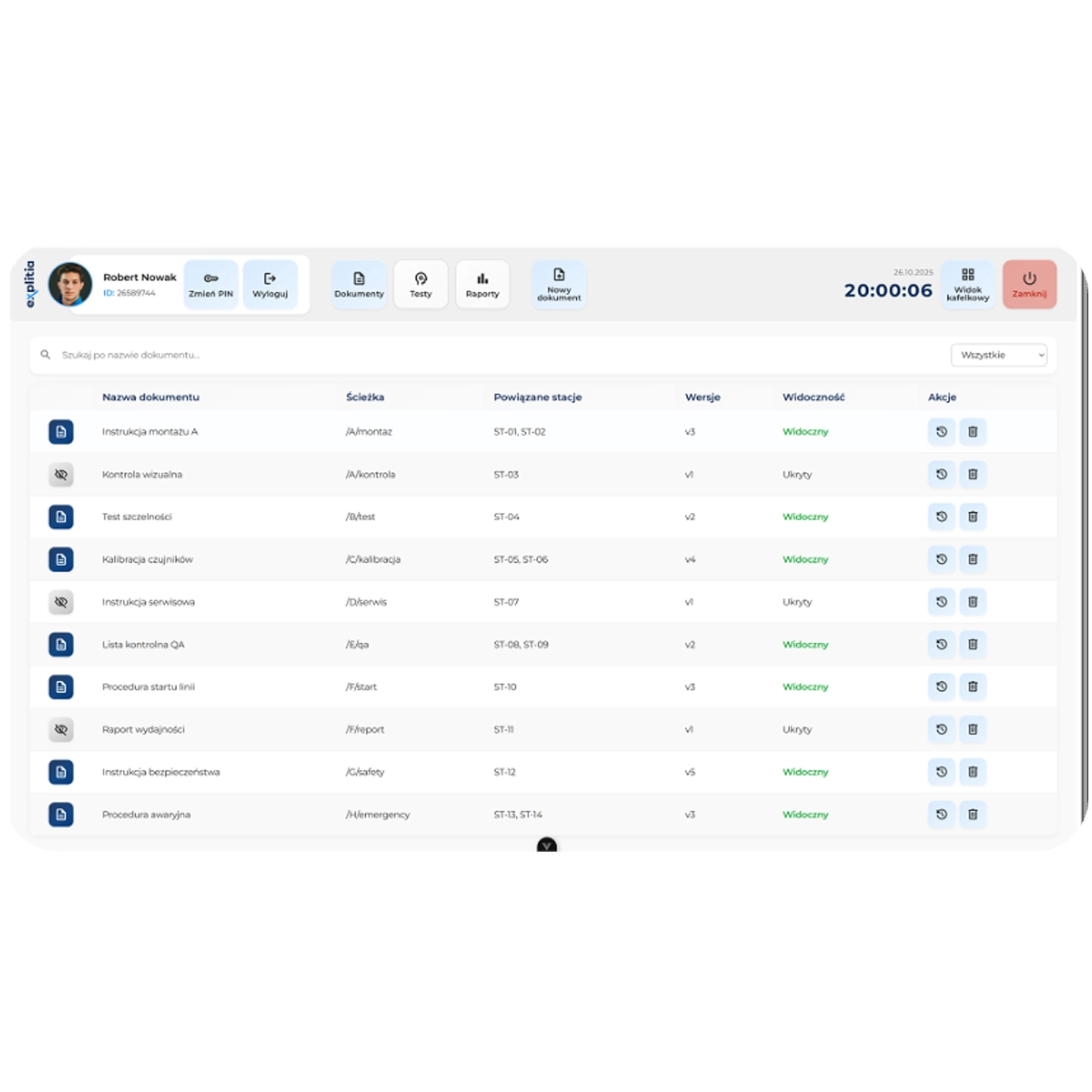The height and width of the screenshot is (1092, 1092).
Task: Go to the Raporty section
Action: (x=482, y=285)
